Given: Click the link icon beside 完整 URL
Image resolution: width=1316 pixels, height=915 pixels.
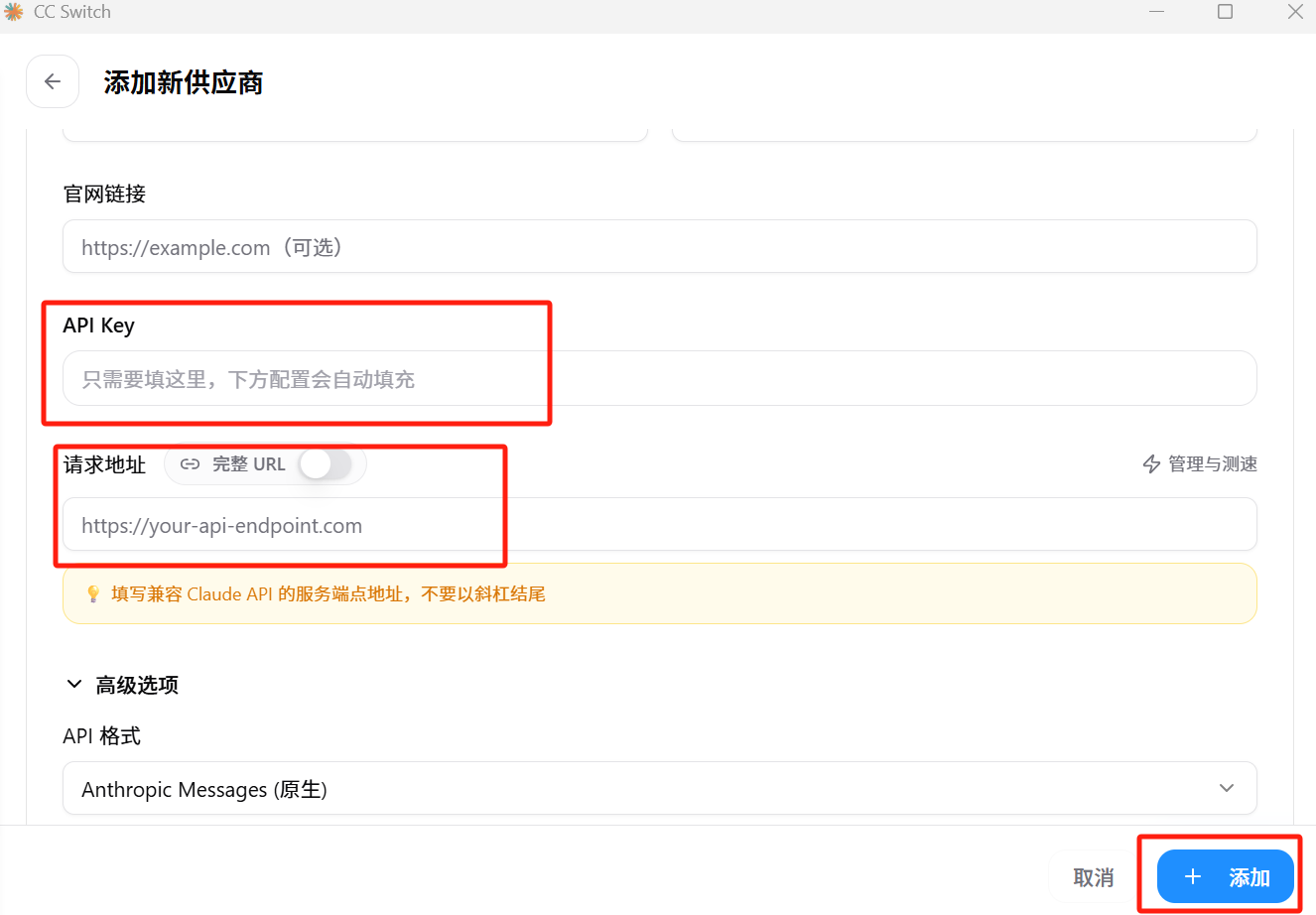Looking at the screenshot, I should 190,464.
